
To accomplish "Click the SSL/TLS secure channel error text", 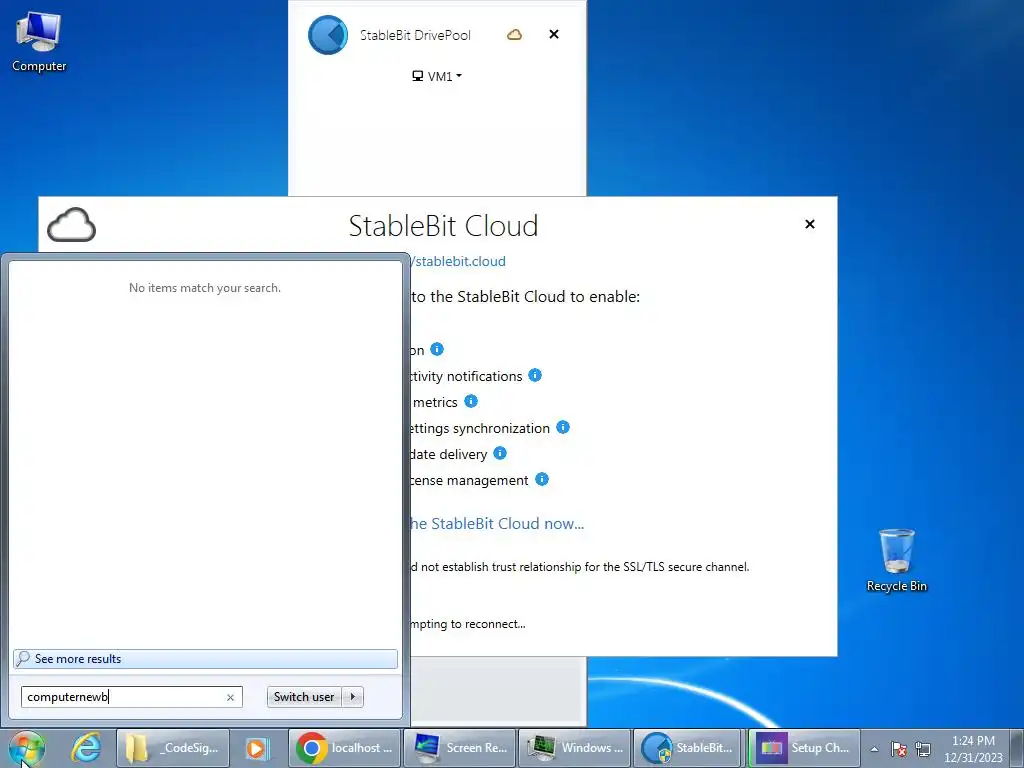I will 579,567.
